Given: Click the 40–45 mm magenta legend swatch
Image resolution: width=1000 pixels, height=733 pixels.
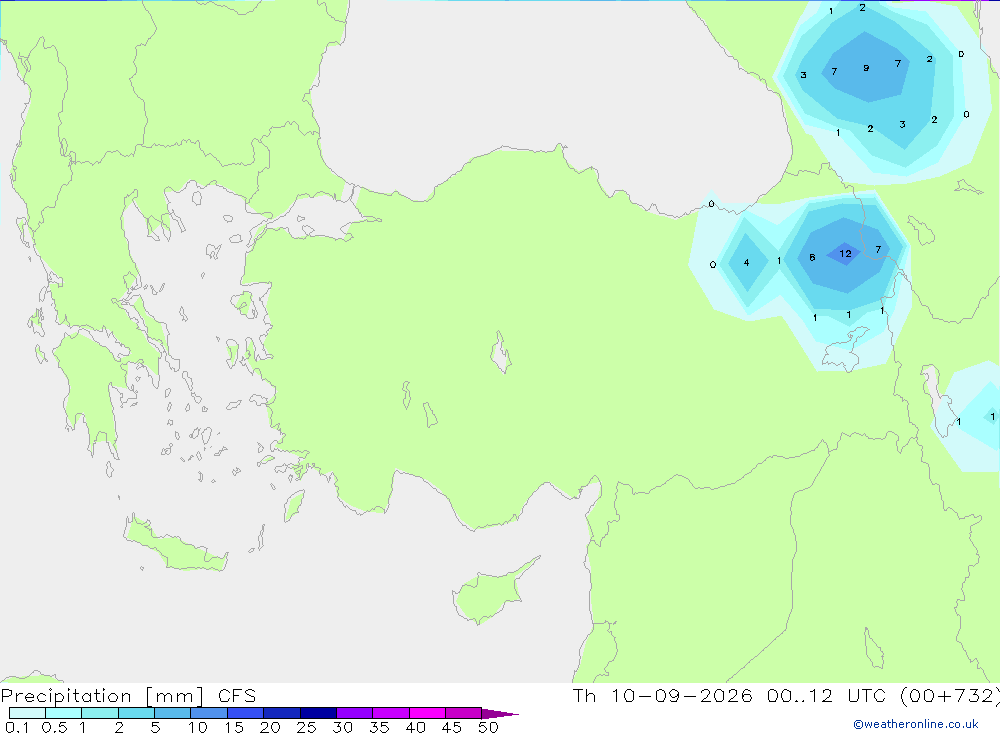Looking at the screenshot, I should [x=427, y=713].
